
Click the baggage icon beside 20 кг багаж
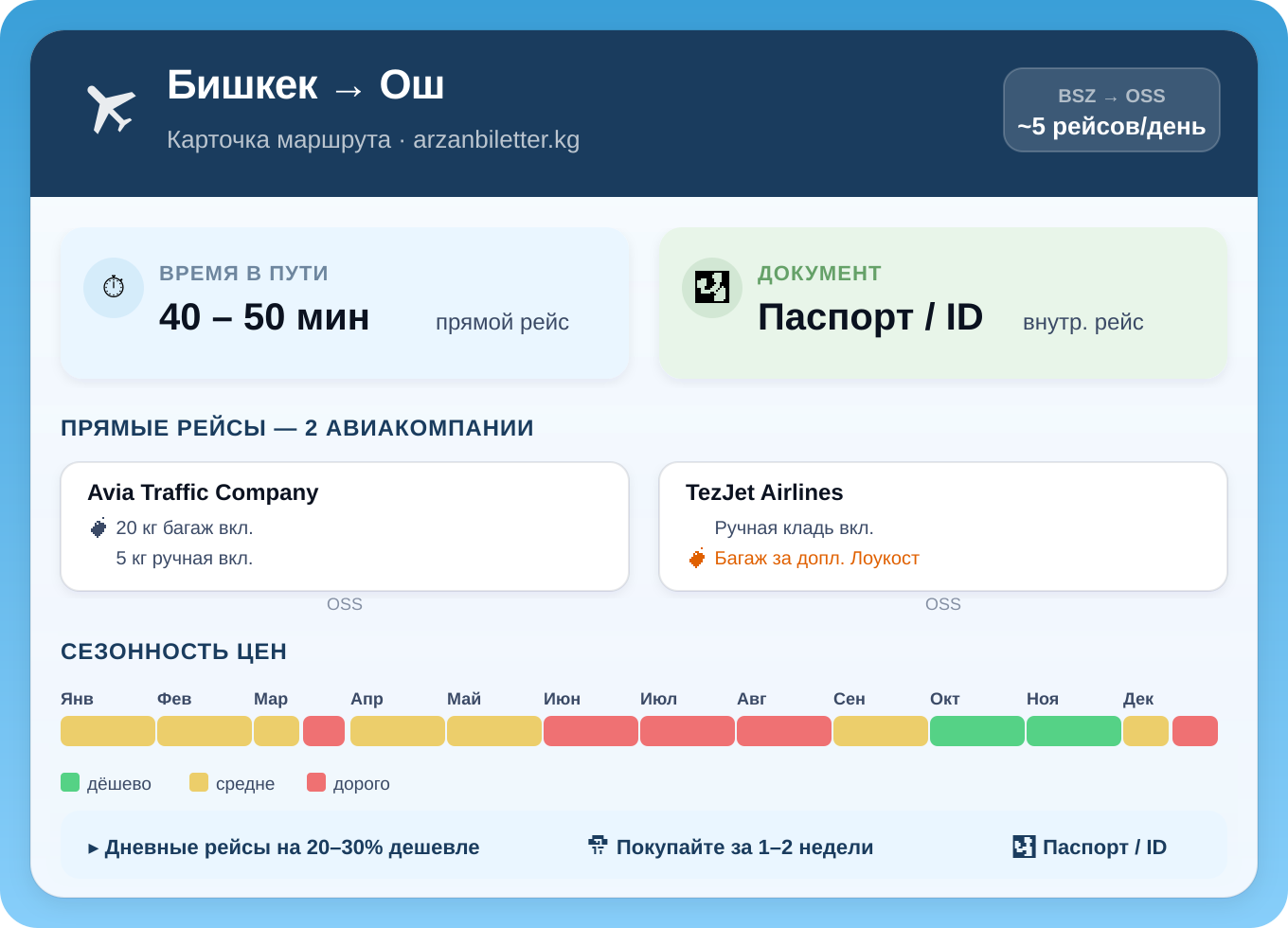(x=98, y=527)
